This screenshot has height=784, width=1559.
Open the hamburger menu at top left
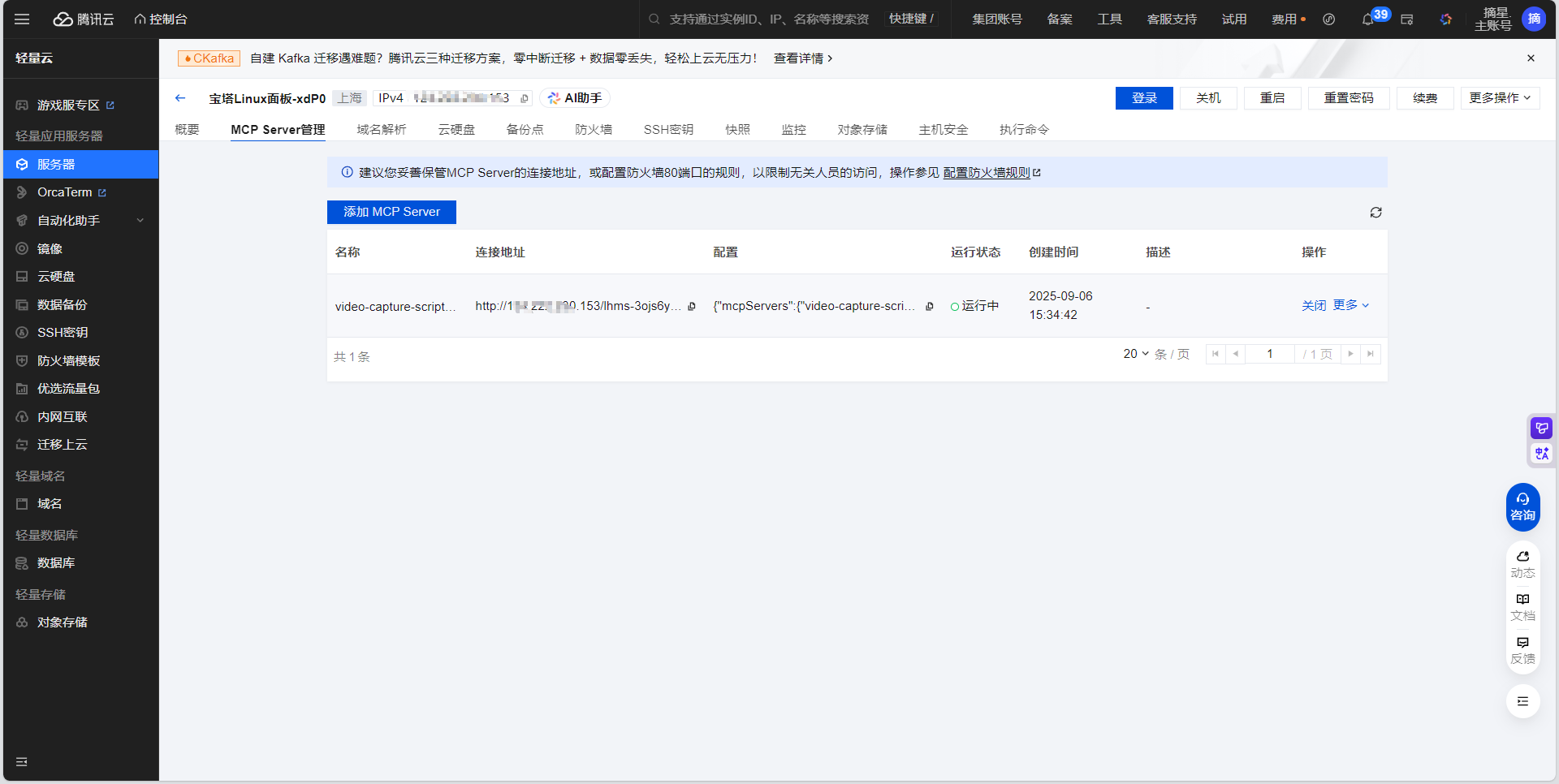click(22, 19)
